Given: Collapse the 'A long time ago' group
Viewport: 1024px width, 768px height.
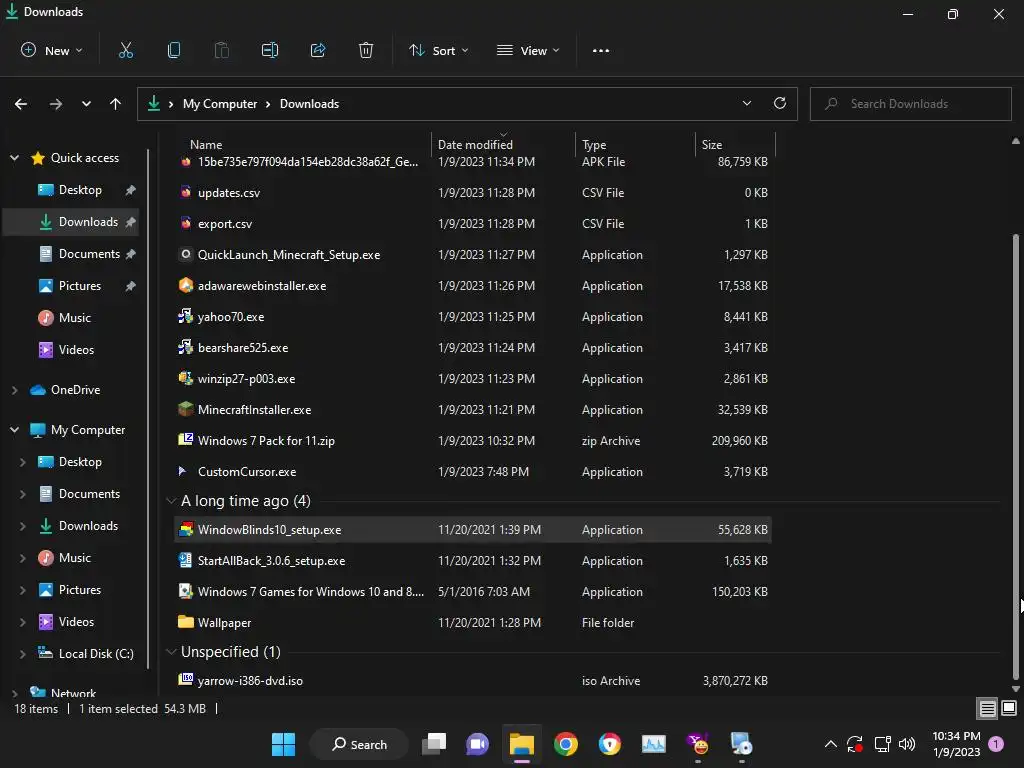Looking at the screenshot, I should [171, 501].
